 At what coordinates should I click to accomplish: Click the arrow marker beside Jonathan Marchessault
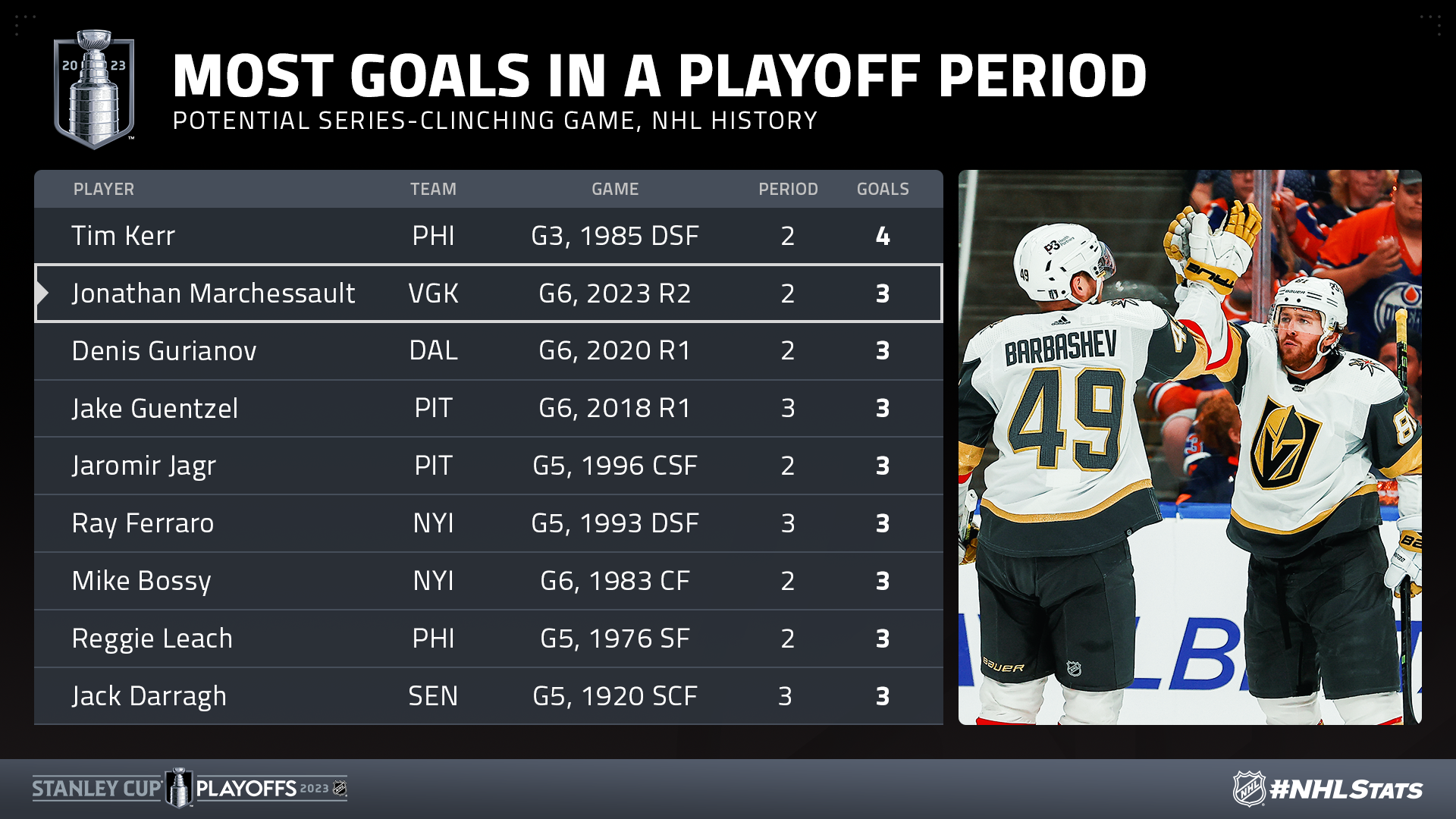(x=43, y=293)
